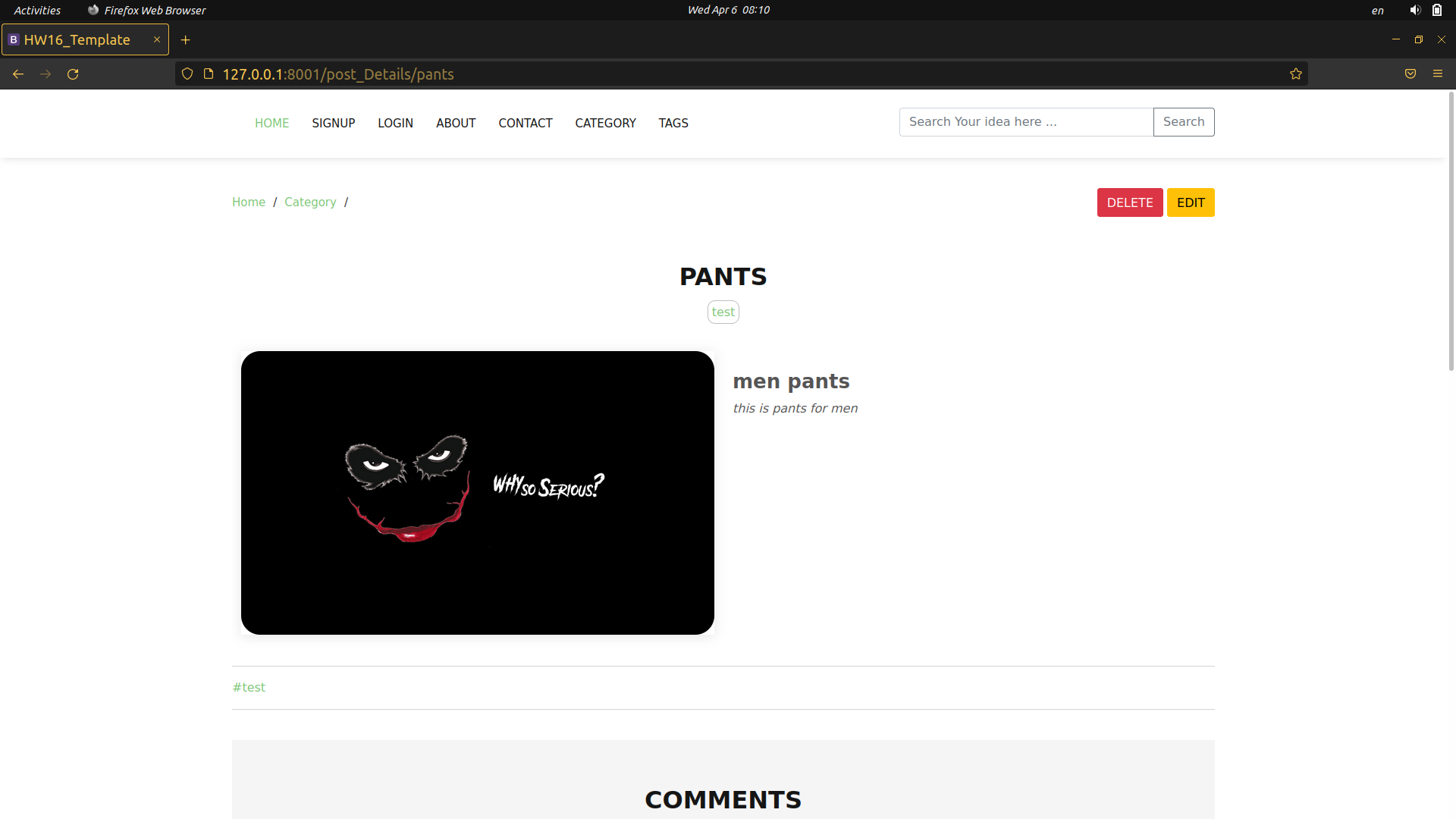Click the battery icon in top bar
This screenshot has height=819, width=1456.
pyautogui.click(x=1437, y=10)
